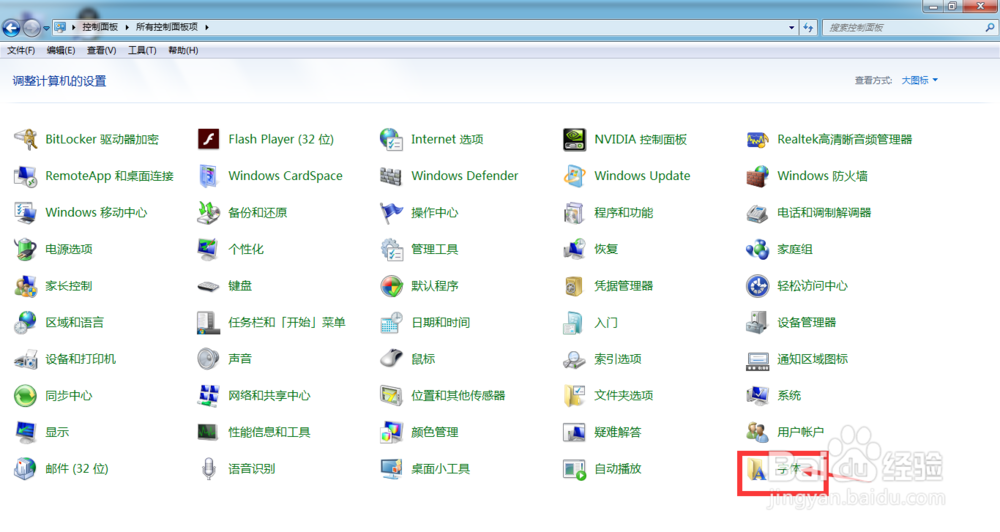Click the 用户帐户 link
This screenshot has height=532, width=1000.
pos(800,432)
